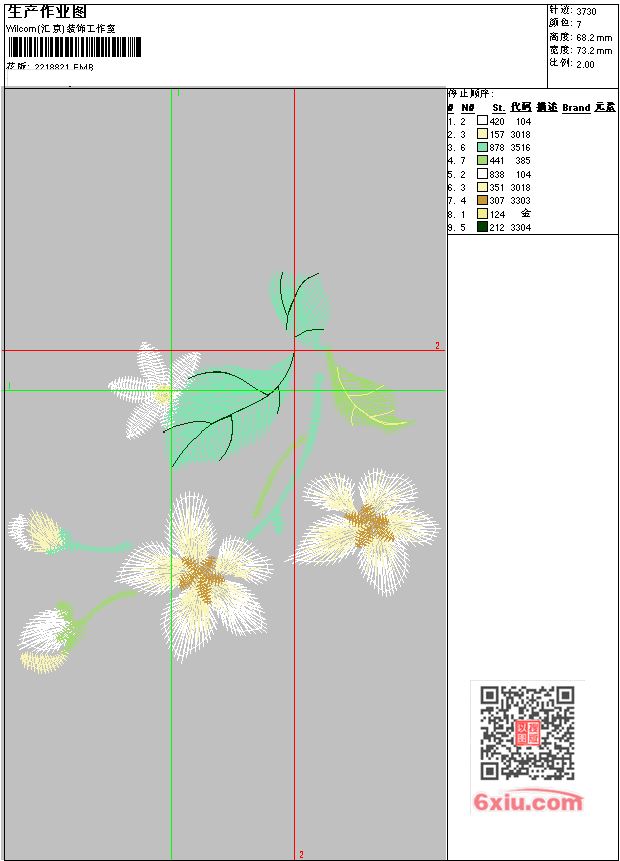Choose the yellow swatch labeled 金
620x861 pixels.
click(482, 214)
